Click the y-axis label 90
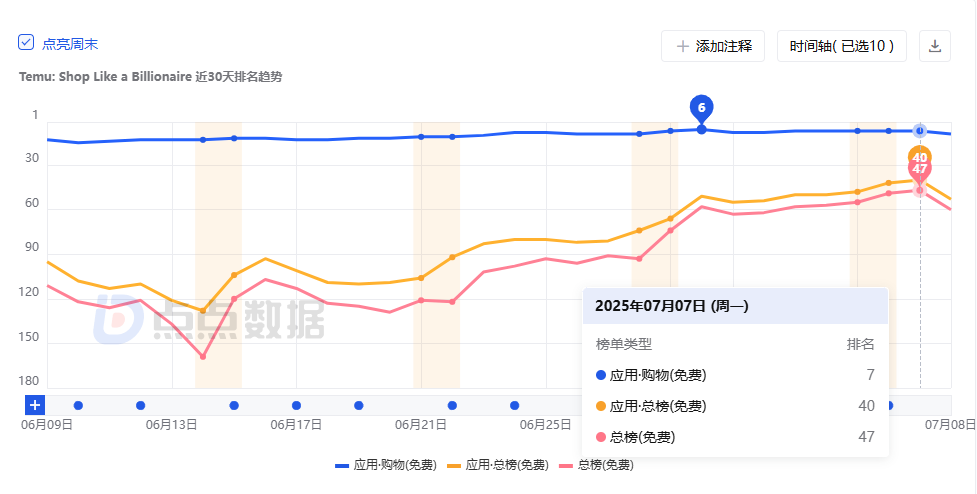The height and width of the screenshot is (494, 977). pos(31,247)
